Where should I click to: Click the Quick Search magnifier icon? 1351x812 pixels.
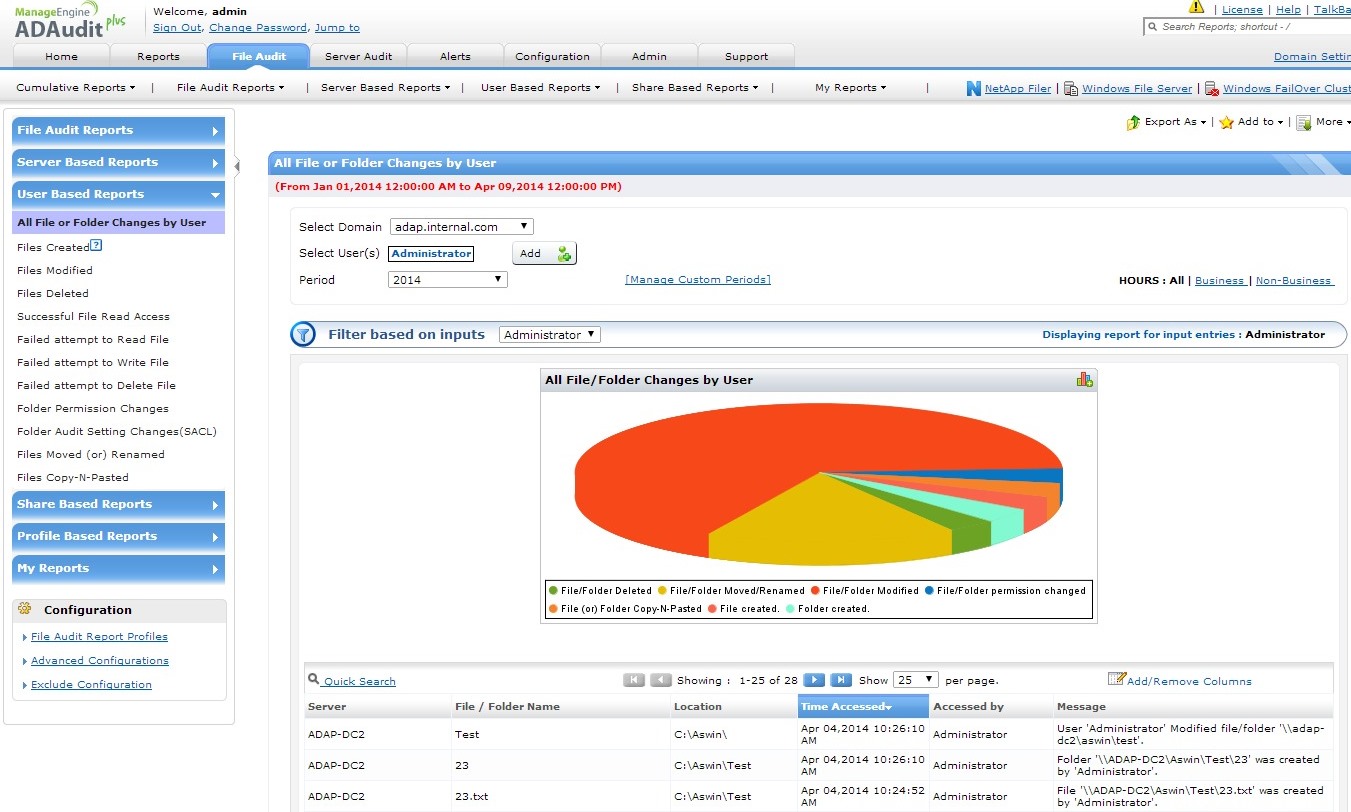coord(313,679)
